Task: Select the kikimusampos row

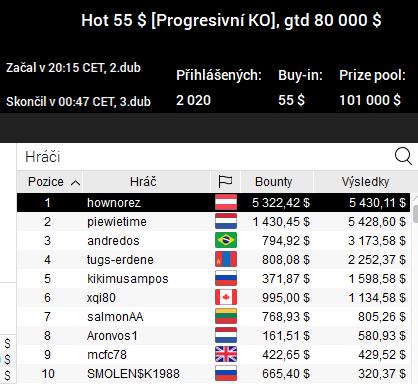Action: 213,279
